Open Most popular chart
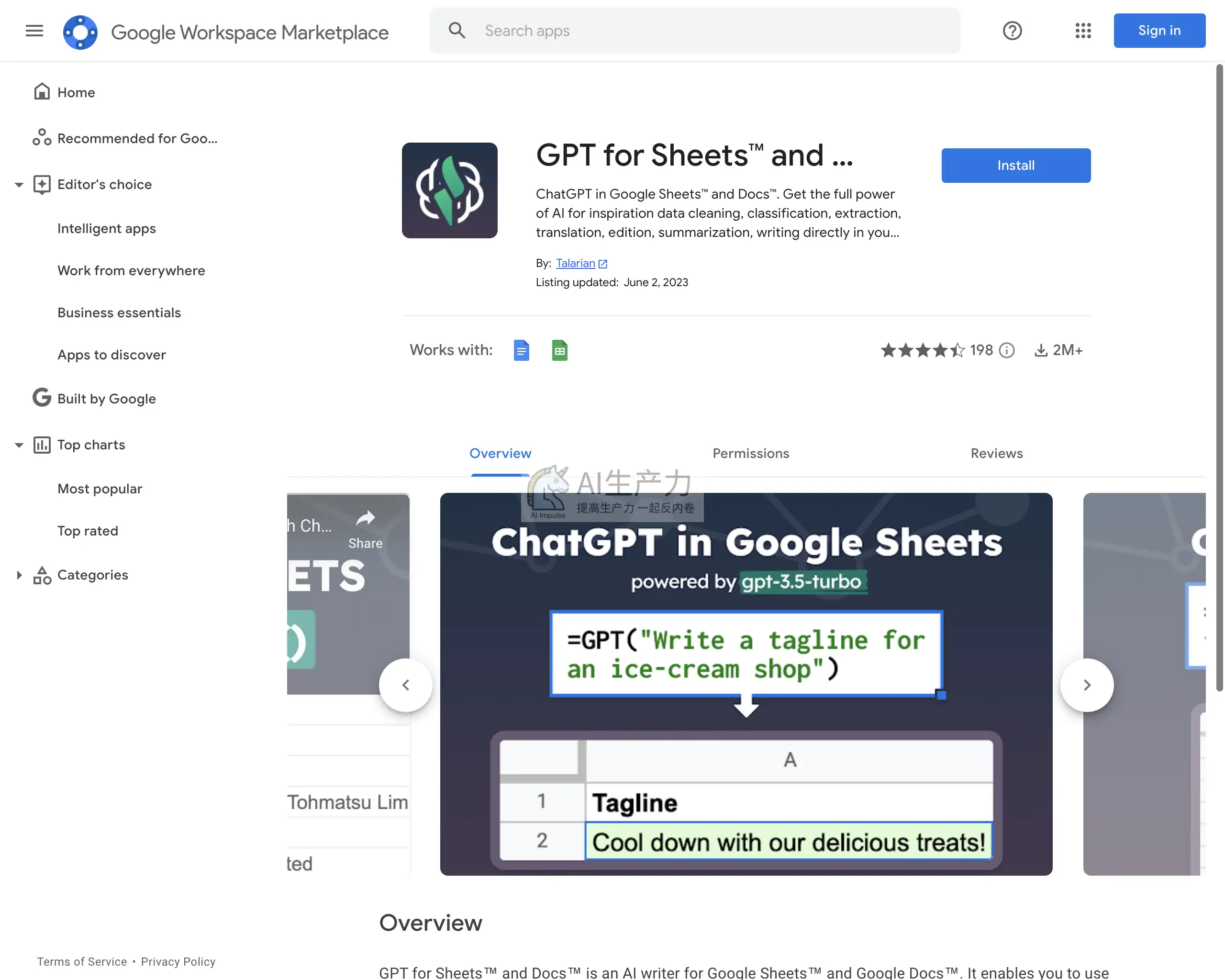Screen dimensions: 1225x980 click(100, 489)
